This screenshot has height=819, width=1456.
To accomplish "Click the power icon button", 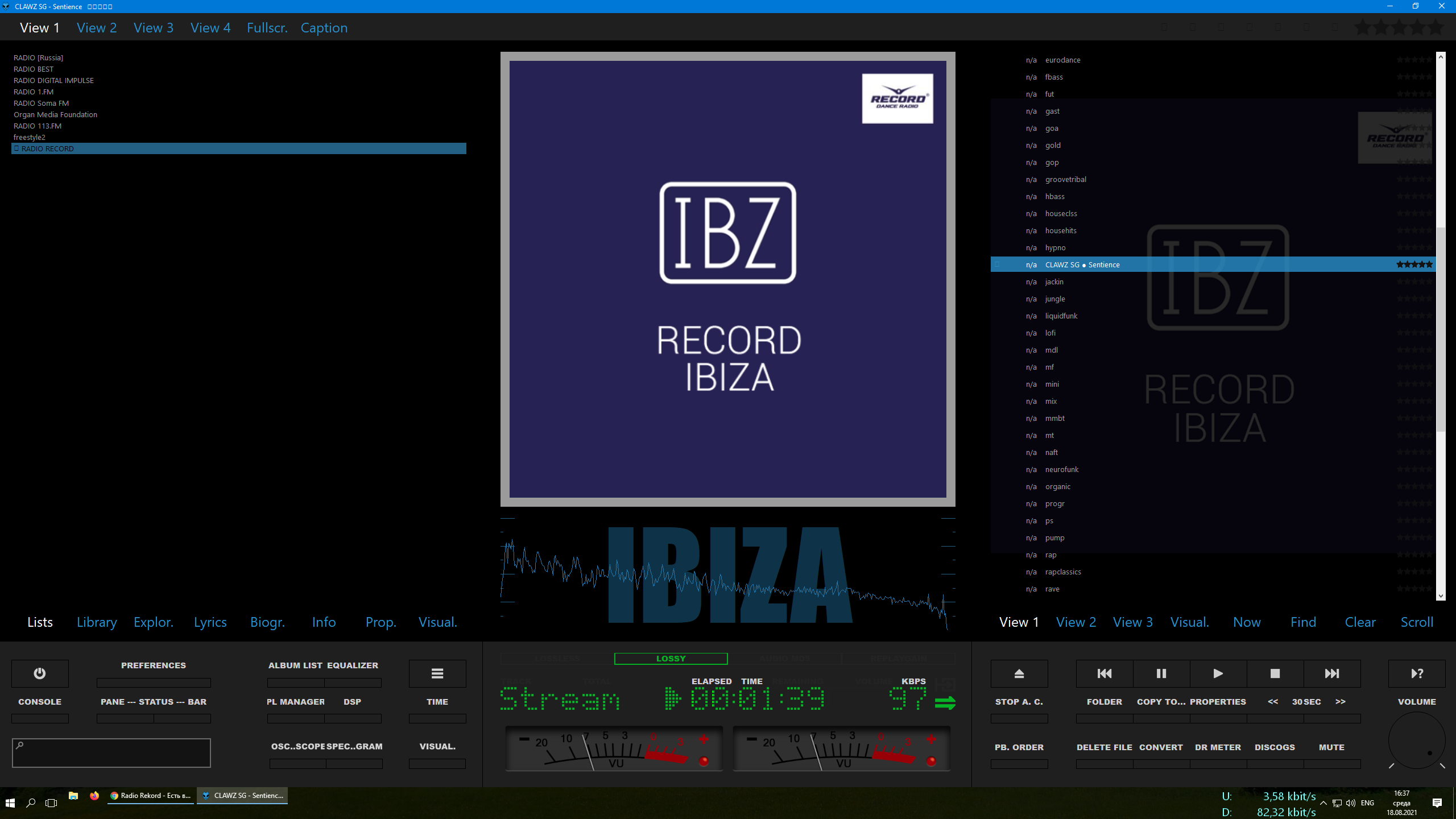I will click(40, 673).
